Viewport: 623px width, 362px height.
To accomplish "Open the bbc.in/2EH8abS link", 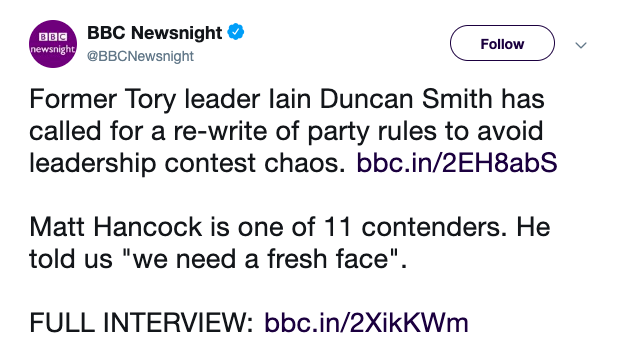I will [x=457, y=162].
